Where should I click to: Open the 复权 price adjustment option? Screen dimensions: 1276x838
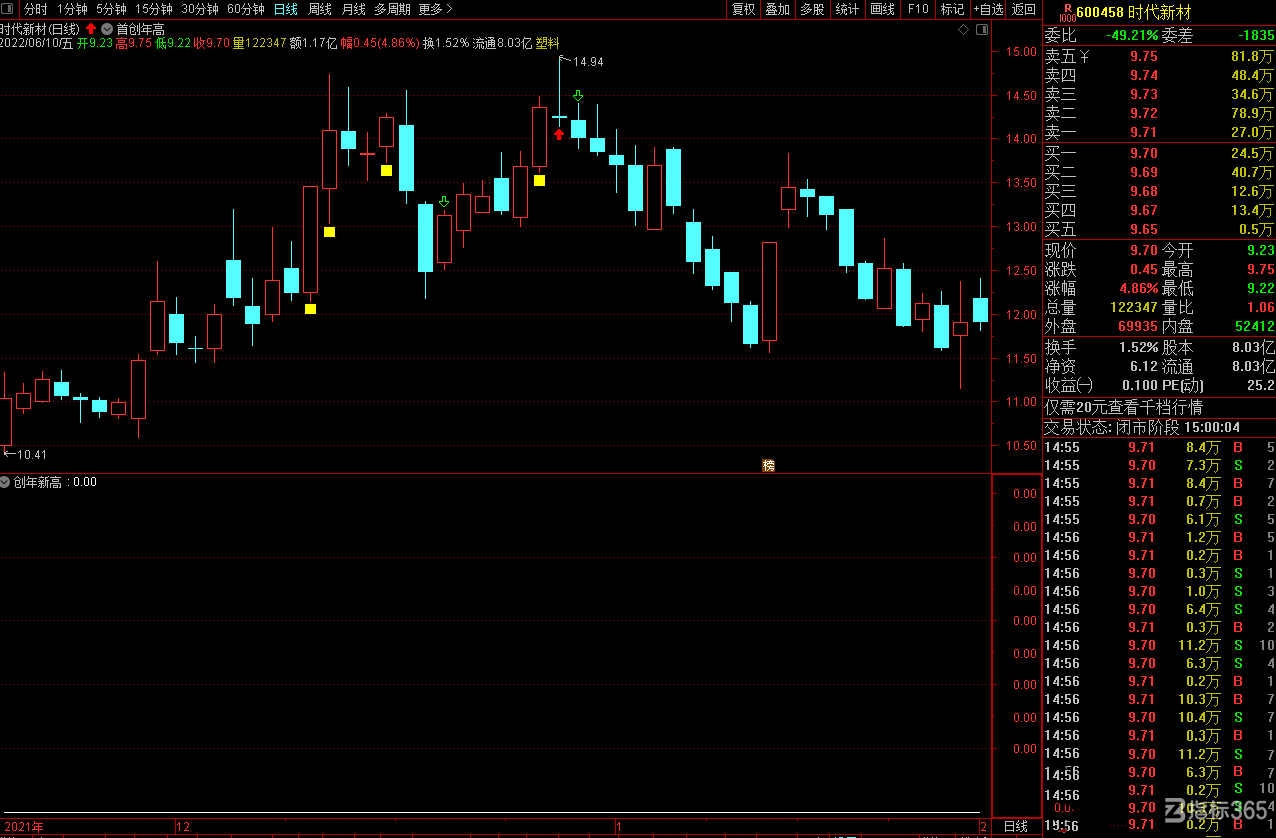pyautogui.click(x=743, y=10)
